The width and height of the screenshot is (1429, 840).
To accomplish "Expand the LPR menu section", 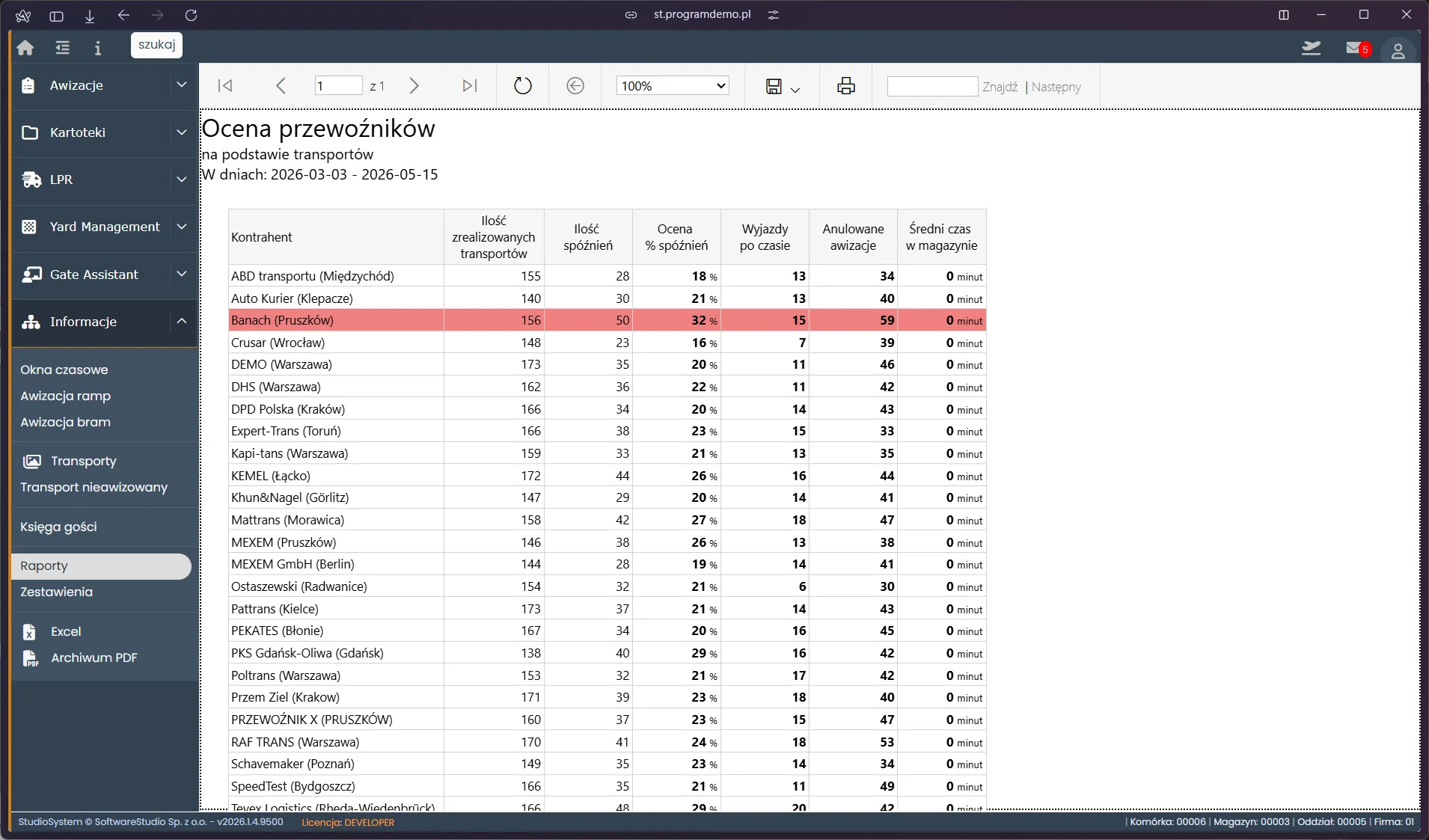I will pos(182,180).
